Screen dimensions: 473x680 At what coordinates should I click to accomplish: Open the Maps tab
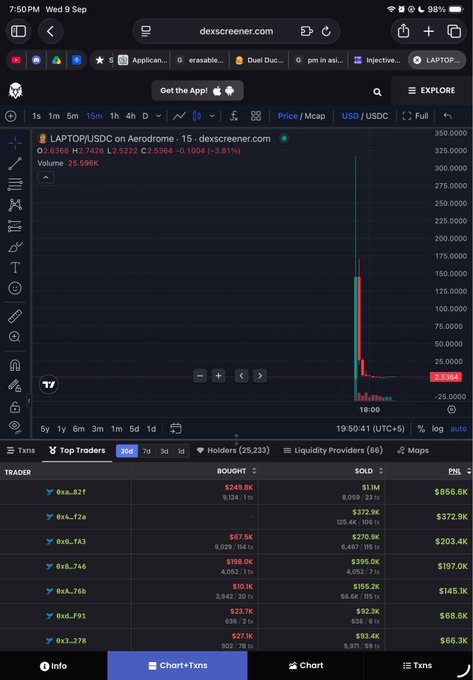click(413, 450)
